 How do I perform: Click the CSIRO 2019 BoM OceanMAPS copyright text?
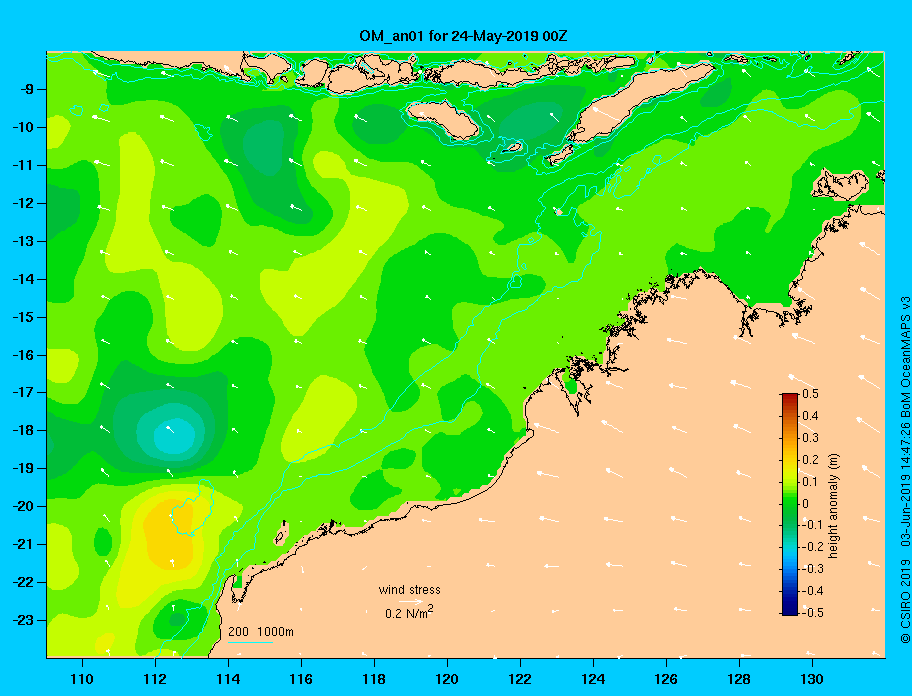pos(904,470)
